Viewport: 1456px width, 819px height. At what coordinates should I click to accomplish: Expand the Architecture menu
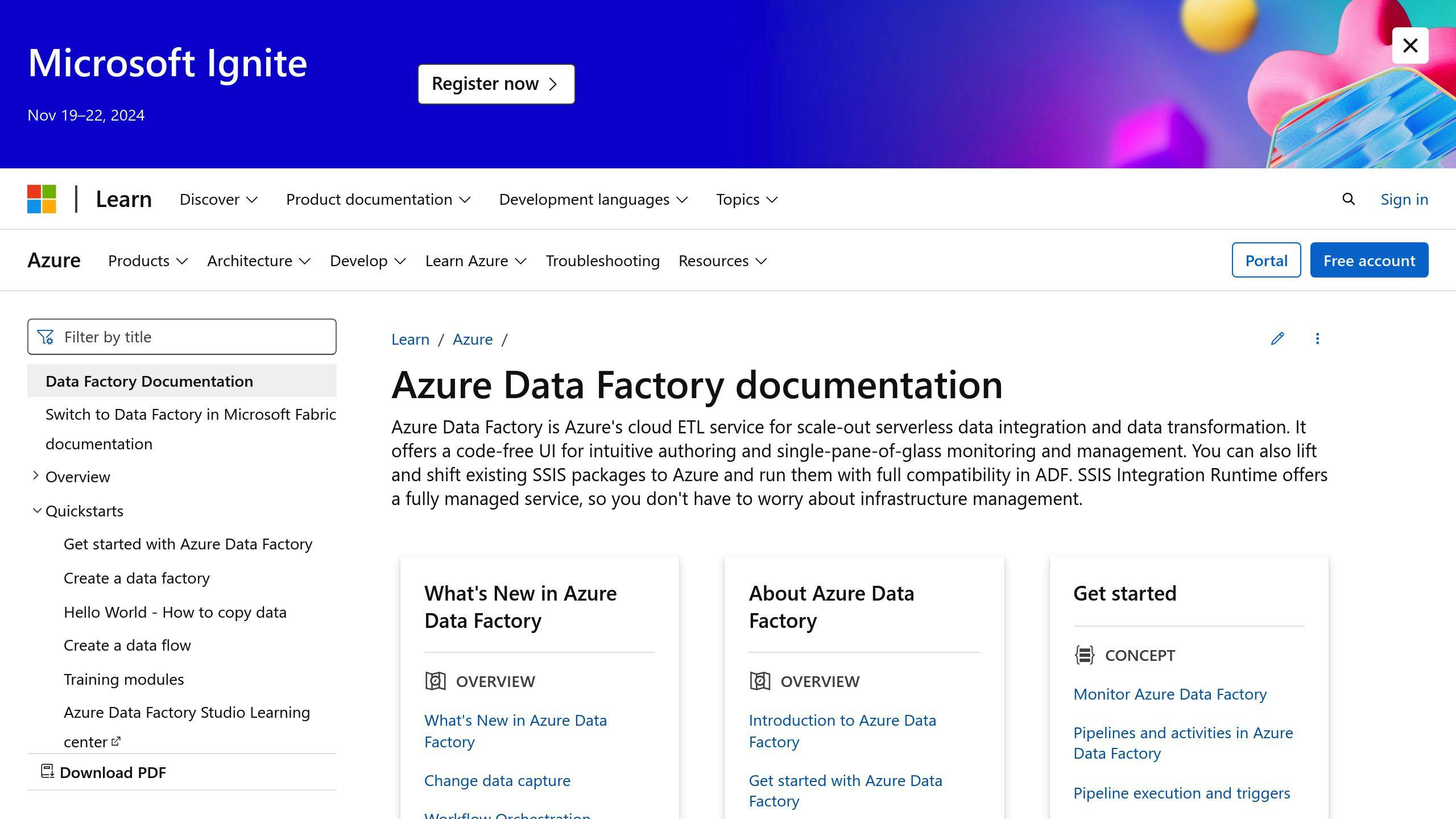pos(259,260)
